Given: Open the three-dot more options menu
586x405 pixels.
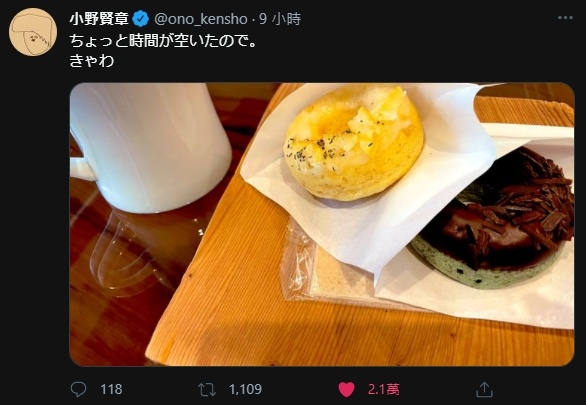Looking at the screenshot, I should [x=565, y=18].
